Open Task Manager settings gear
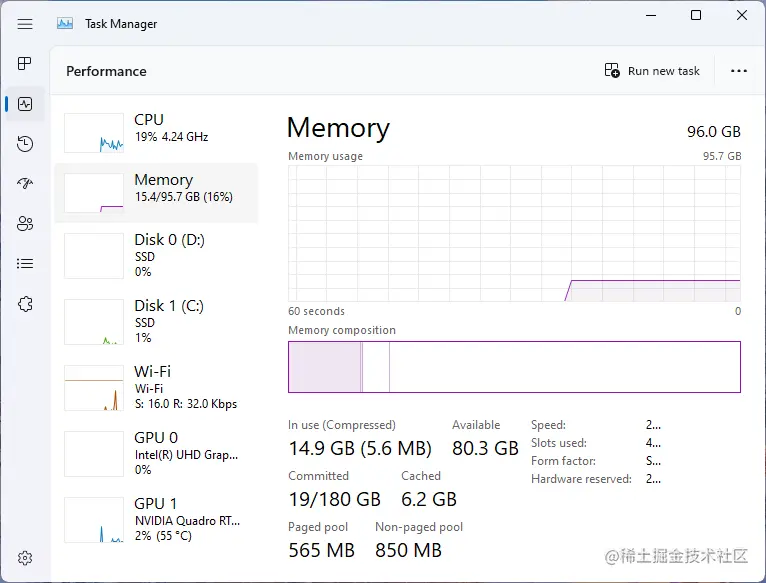Image resolution: width=766 pixels, height=583 pixels. coord(25,558)
